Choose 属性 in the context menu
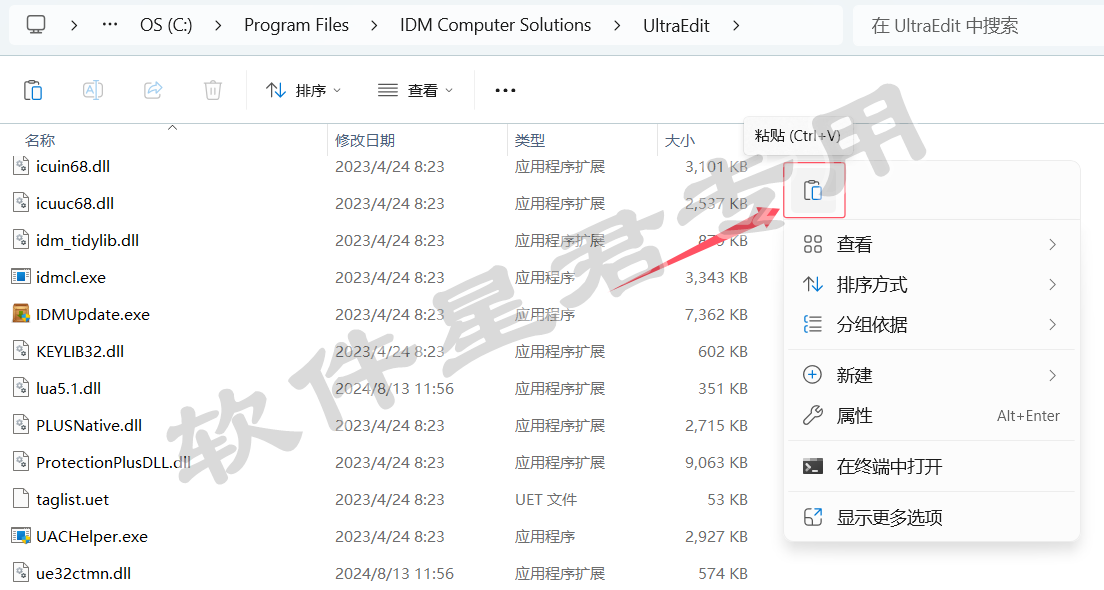The image size is (1104, 590). click(932, 415)
